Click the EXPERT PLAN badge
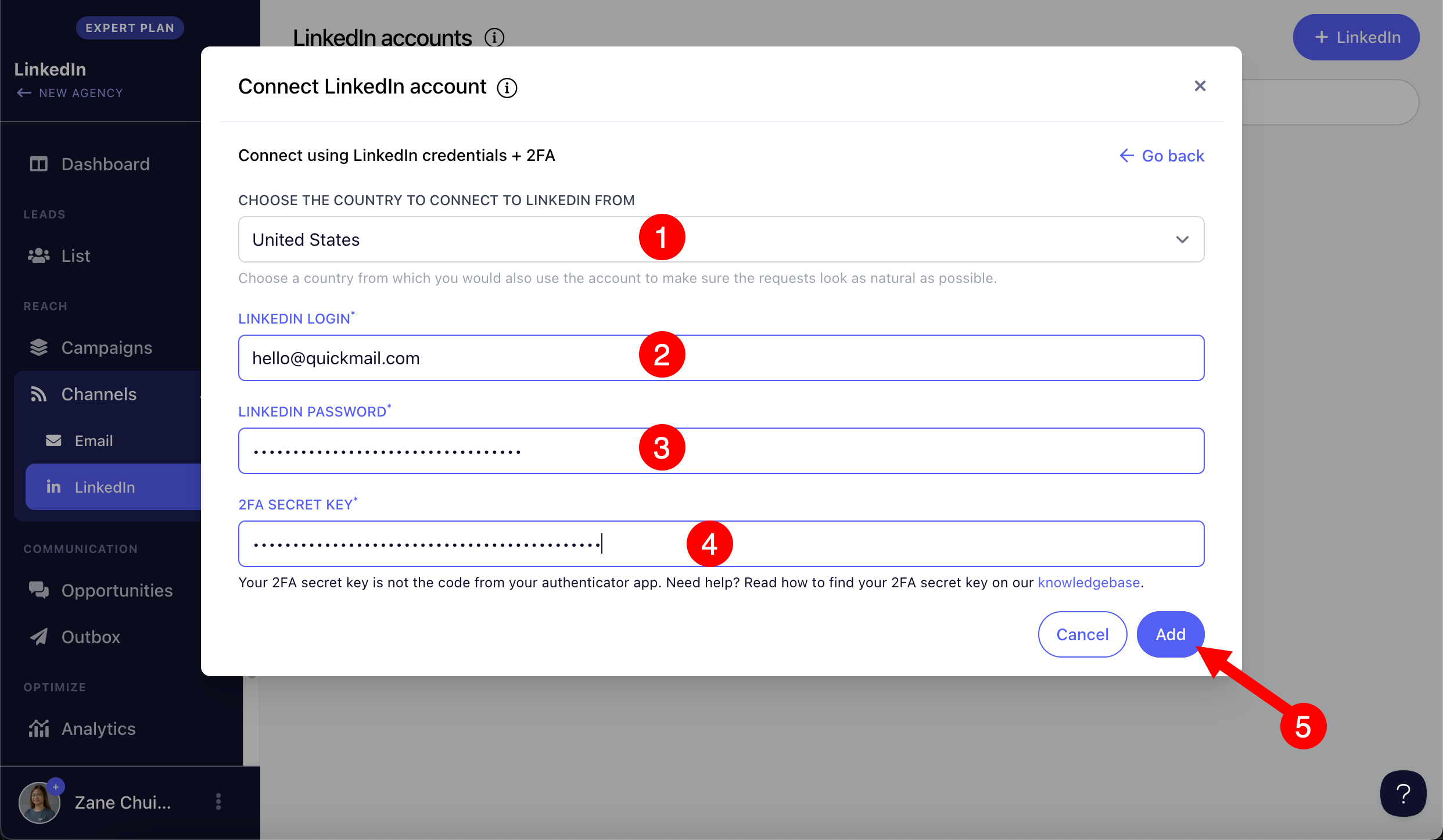Viewport: 1443px width, 840px height. (130, 28)
